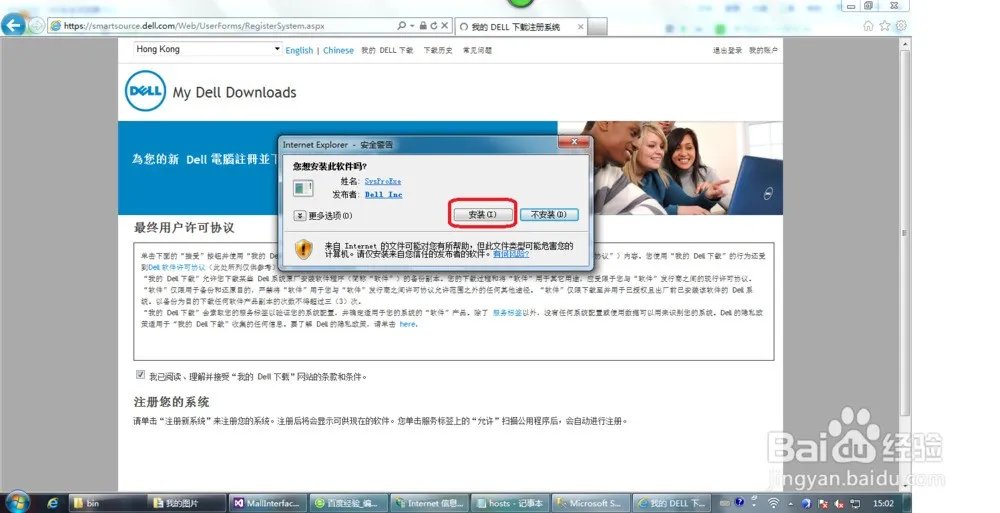Click the 注册您的系统 heading
This screenshot has width=1000, height=513.
tap(171, 402)
